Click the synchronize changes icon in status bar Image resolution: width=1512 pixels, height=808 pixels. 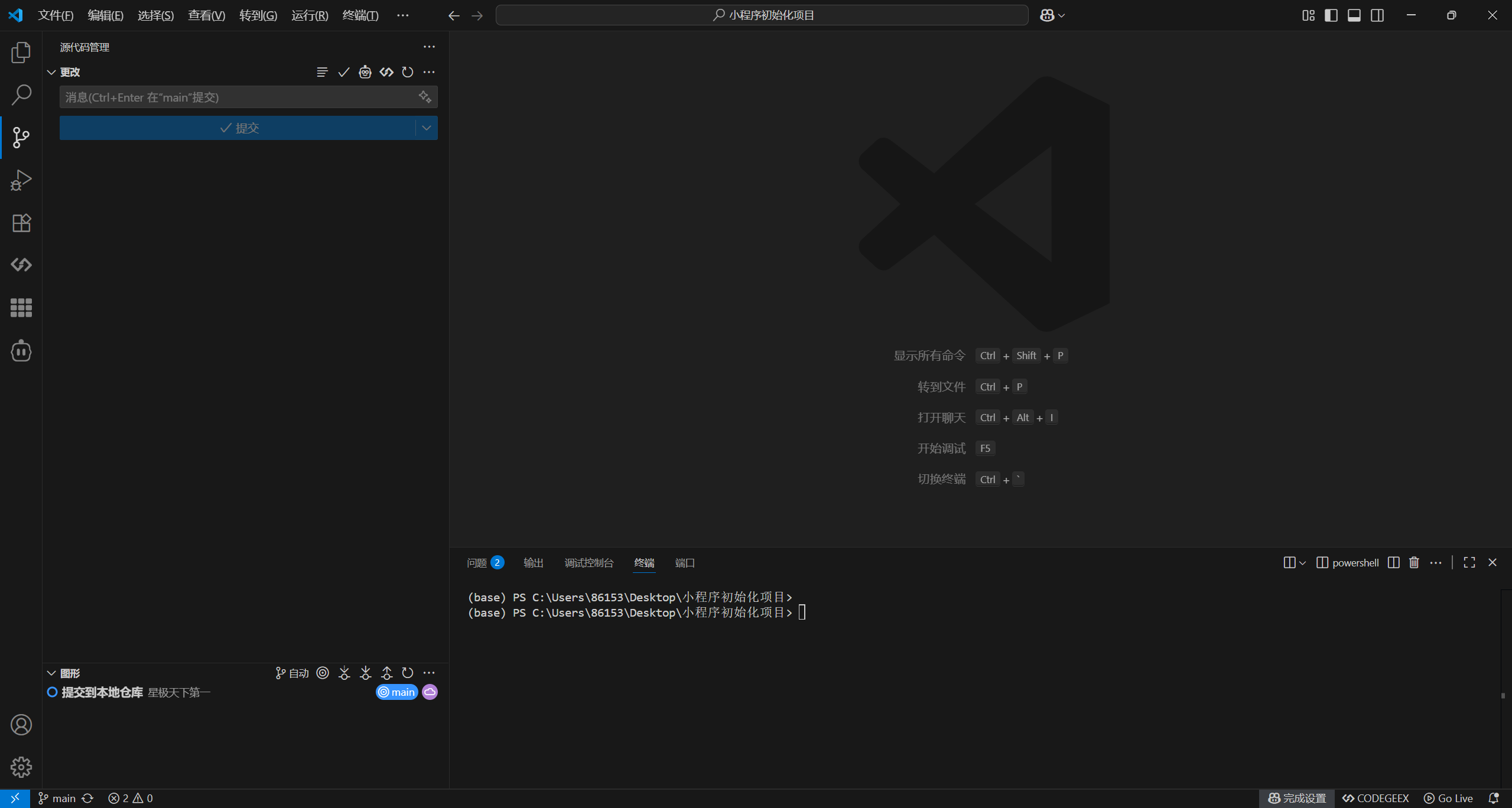(x=87, y=798)
